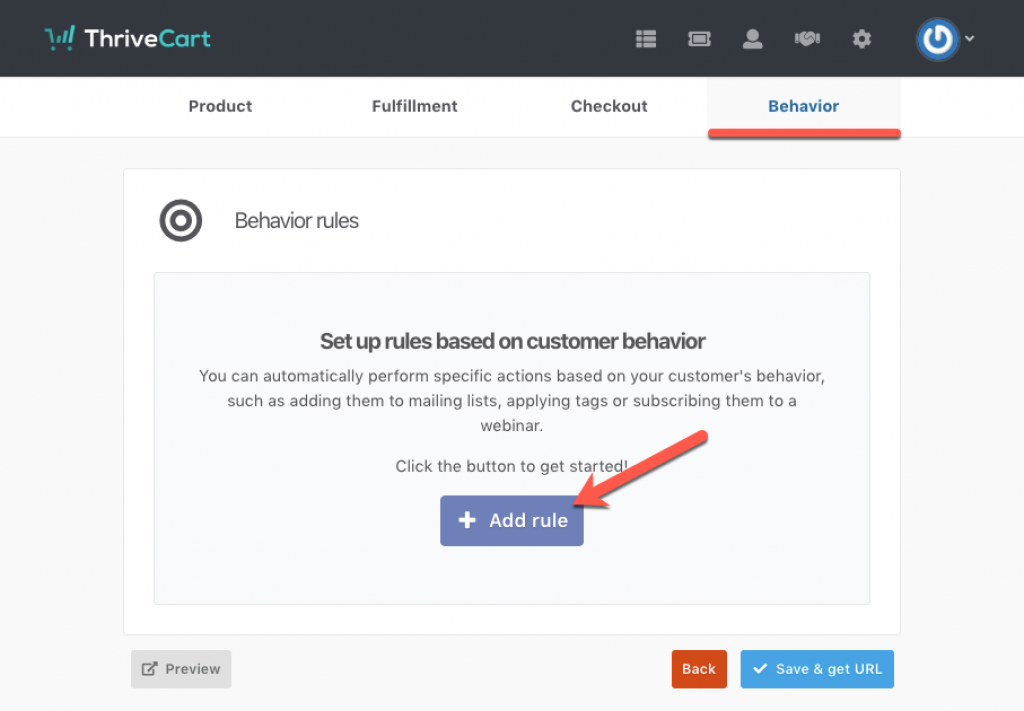Click the coupons ticket icon

(x=699, y=39)
